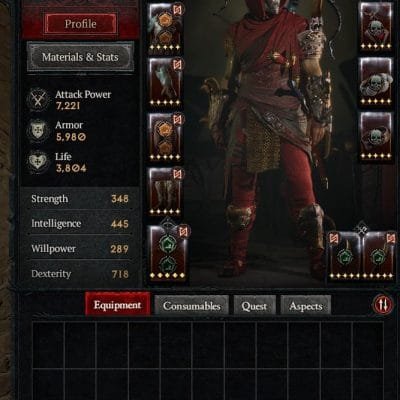This screenshot has width=400, height=400.
Task: Switch to the Consumables tab
Action: click(x=192, y=305)
